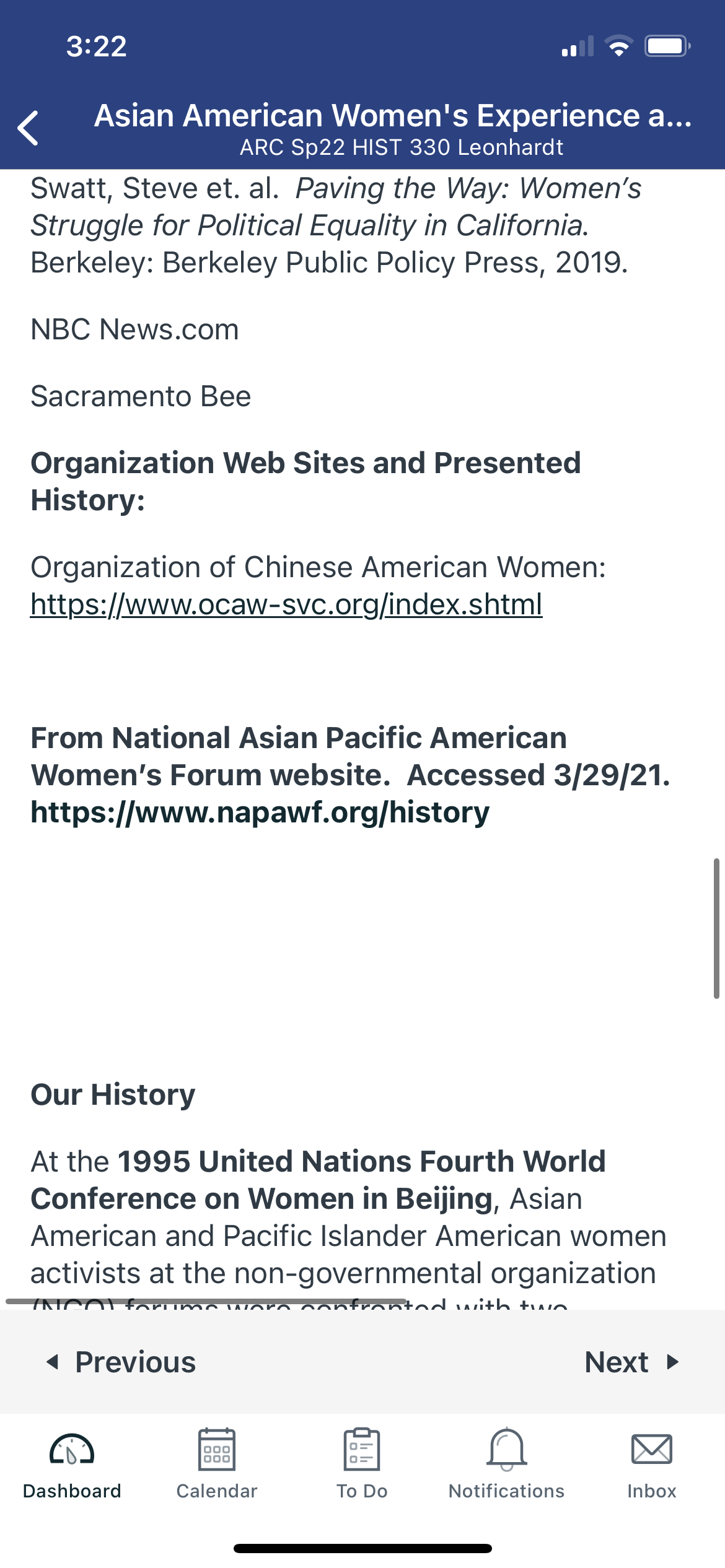Tap the back chevron in header

tap(29, 128)
